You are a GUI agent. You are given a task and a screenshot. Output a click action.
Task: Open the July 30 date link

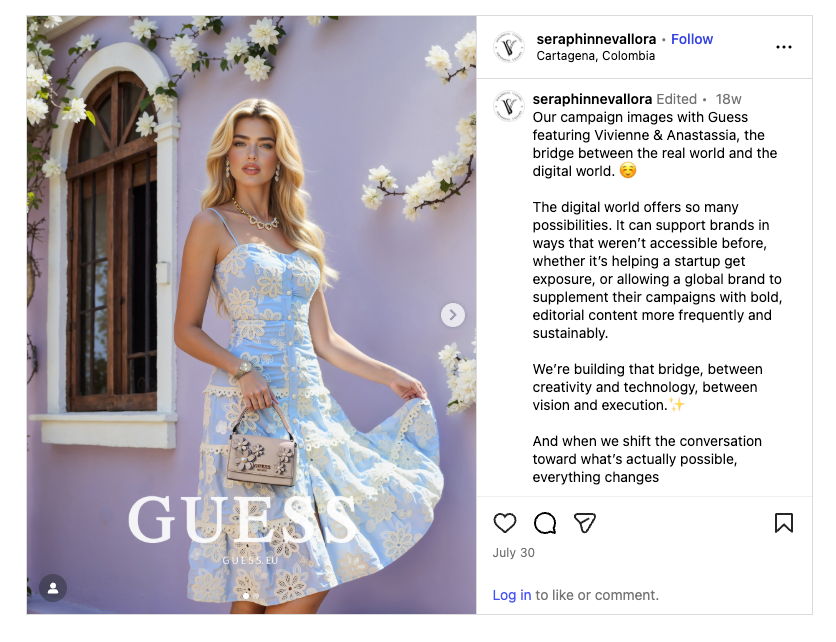pos(513,553)
